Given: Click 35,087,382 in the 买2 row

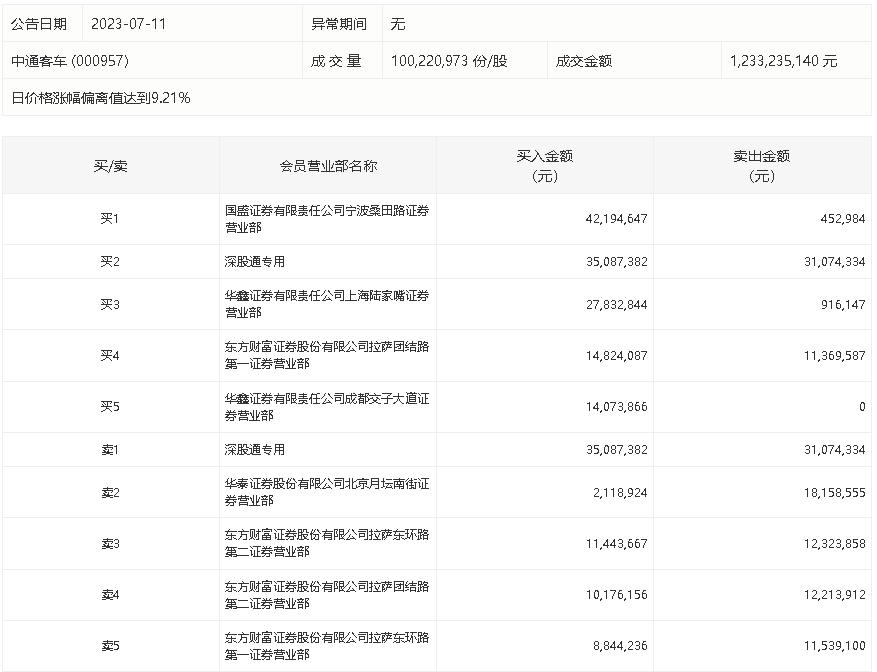Looking at the screenshot, I should point(616,262).
